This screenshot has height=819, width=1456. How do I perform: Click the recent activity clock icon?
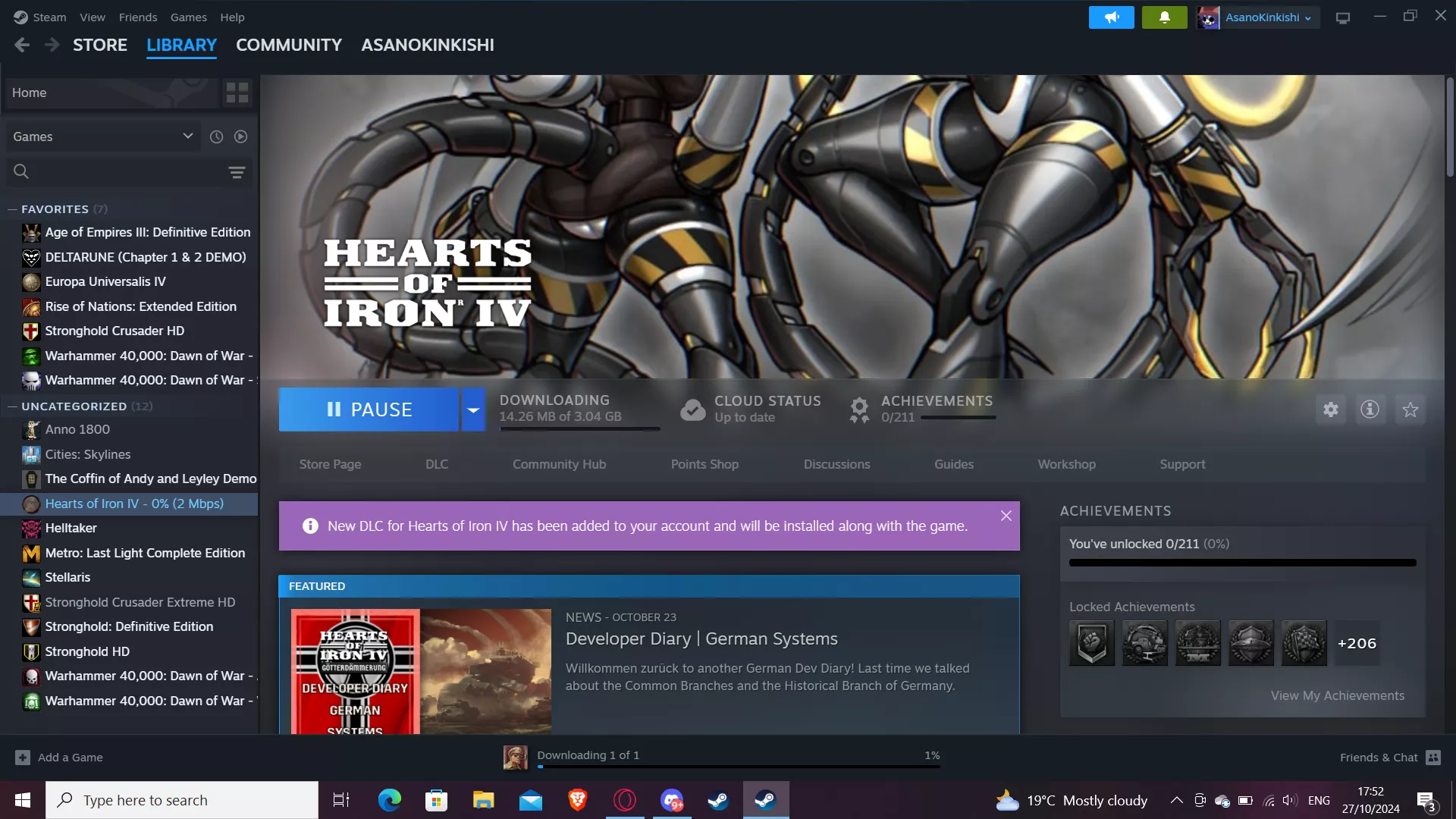click(x=216, y=136)
